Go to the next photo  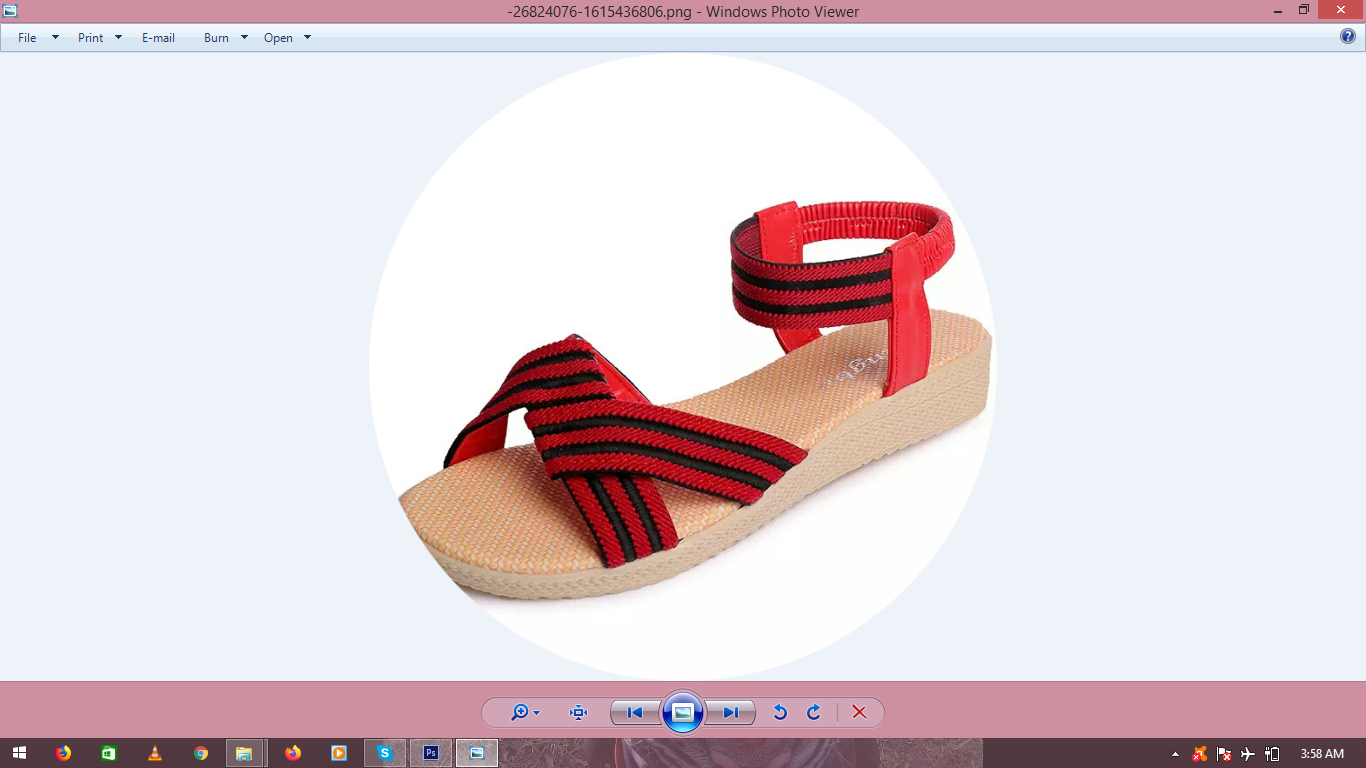pyautogui.click(x=730, y=713)
